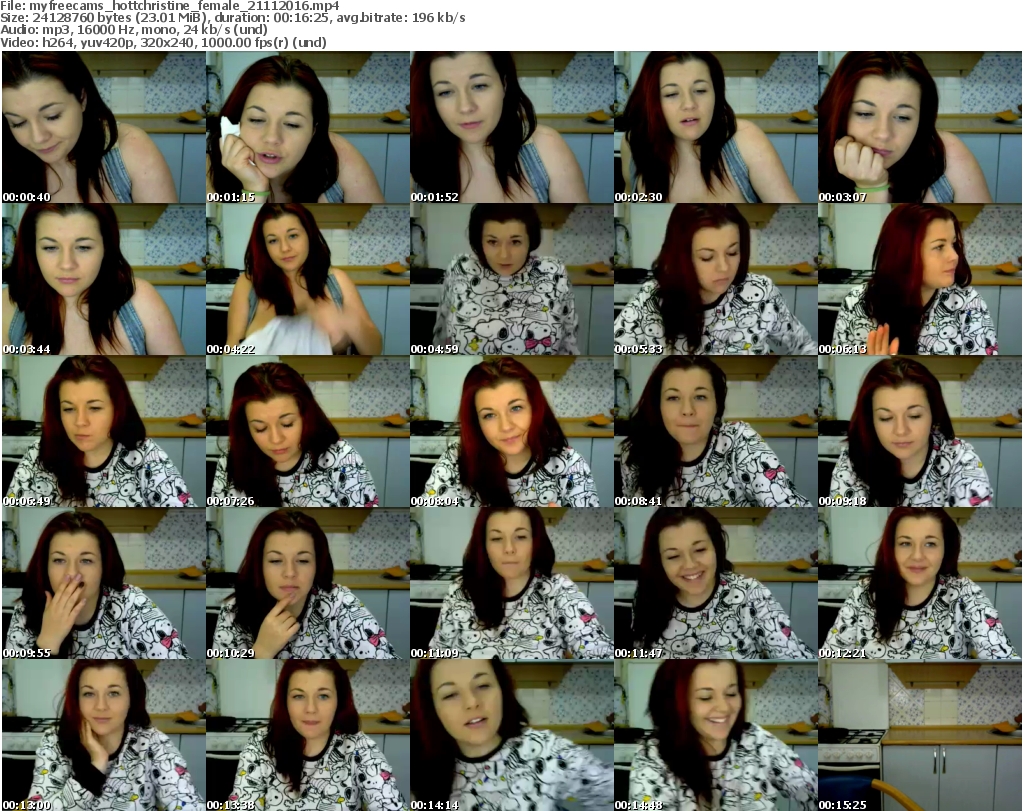Open the thumbnail stamped 00:07:26
The image size is (1024, 811).
coord(308,432)
